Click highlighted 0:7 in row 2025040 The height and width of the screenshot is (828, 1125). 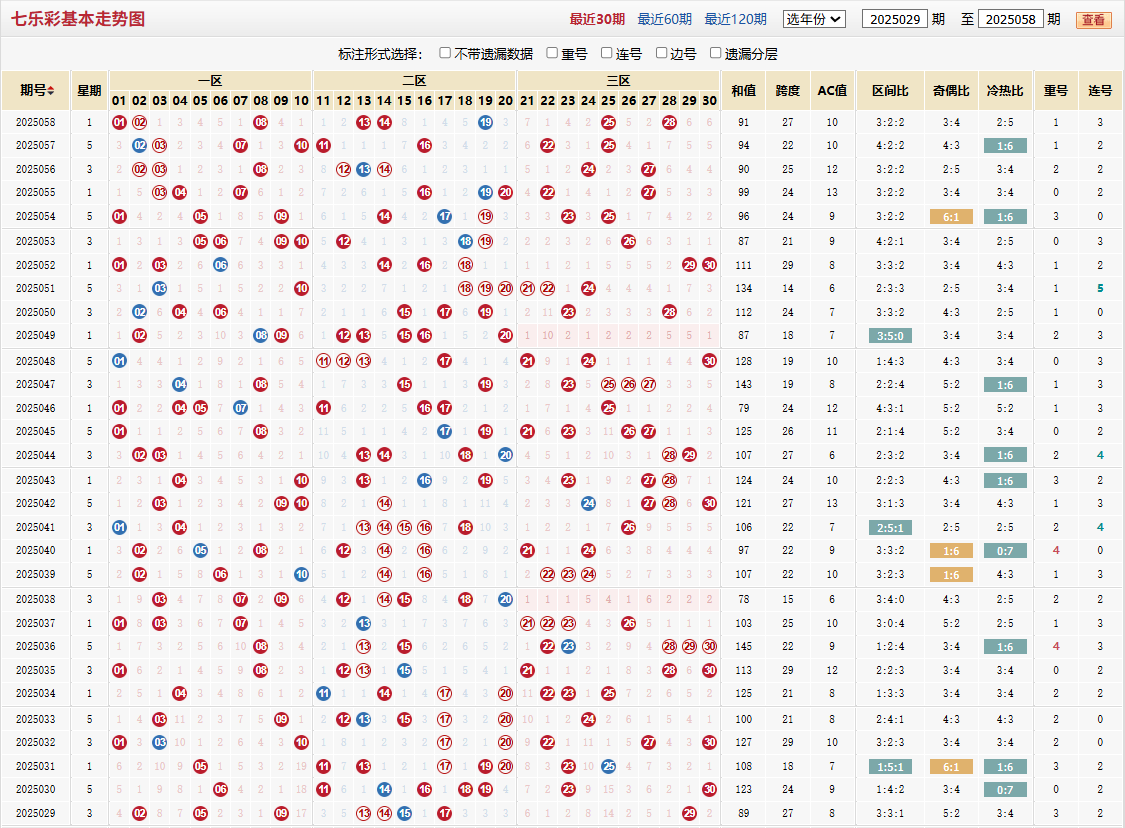[1005, 551]
